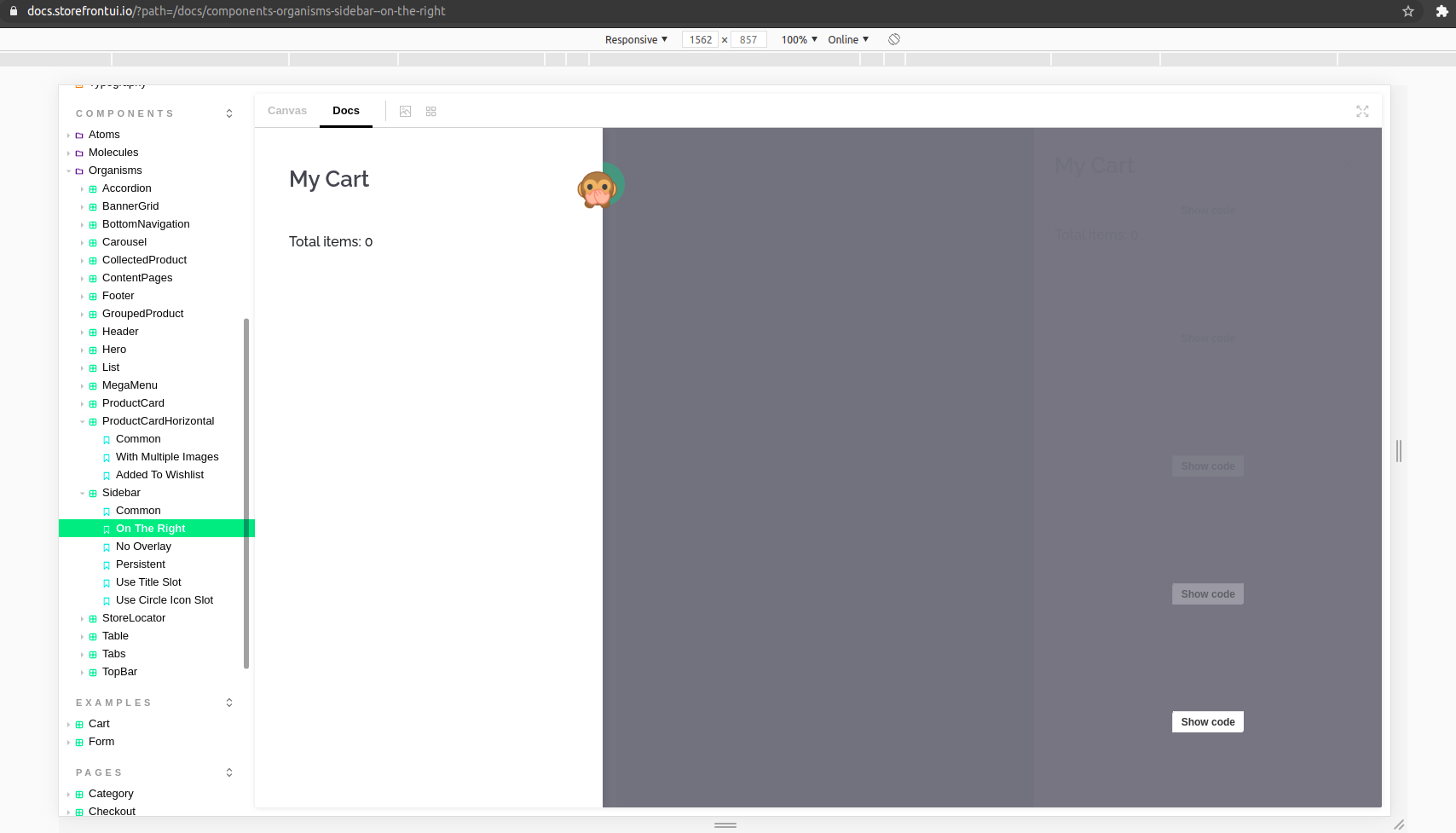Select the Docs tab
This screenshot has height=833, width=1456.
coord(346,110)
